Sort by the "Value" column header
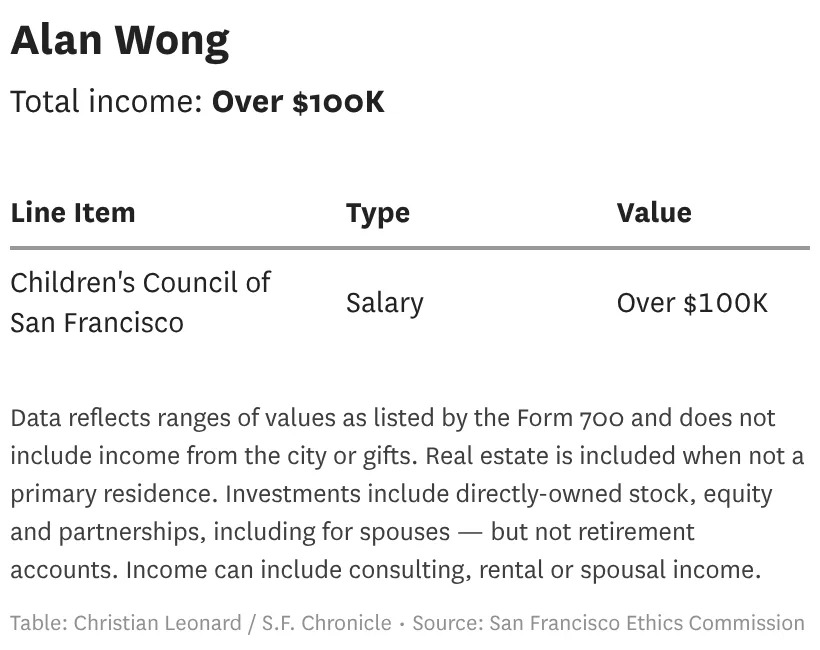This screenshot has height=650, width=820. pos(654,212)
